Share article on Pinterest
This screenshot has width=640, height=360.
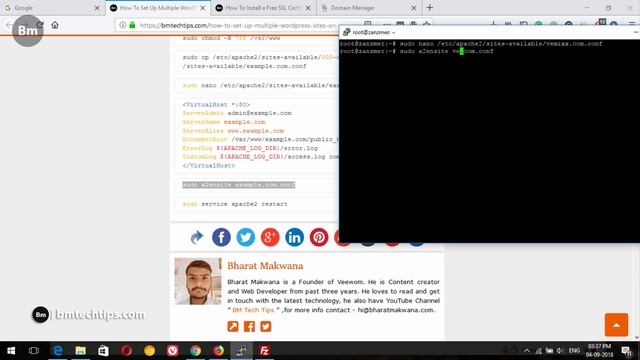pos(319,237)
